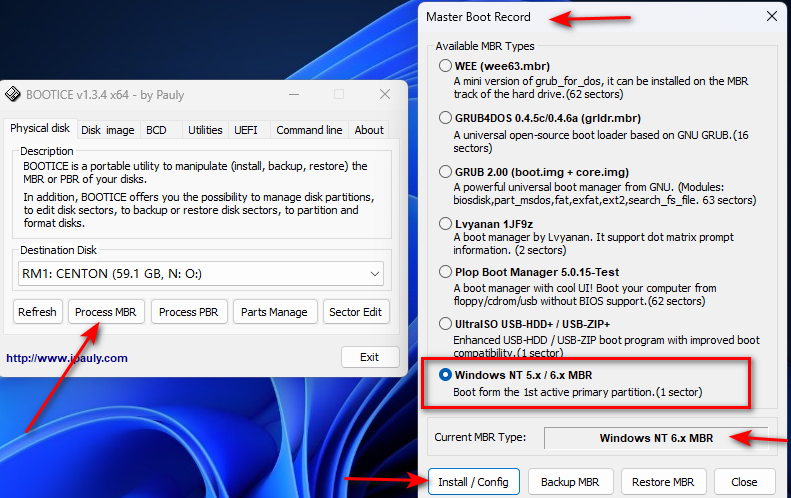Viewport: 791px width, 498px height.
Task: Choose GRUB4DOS 0.4.5c/0.4.6a MBR type
Action: [x=445, y=118]
